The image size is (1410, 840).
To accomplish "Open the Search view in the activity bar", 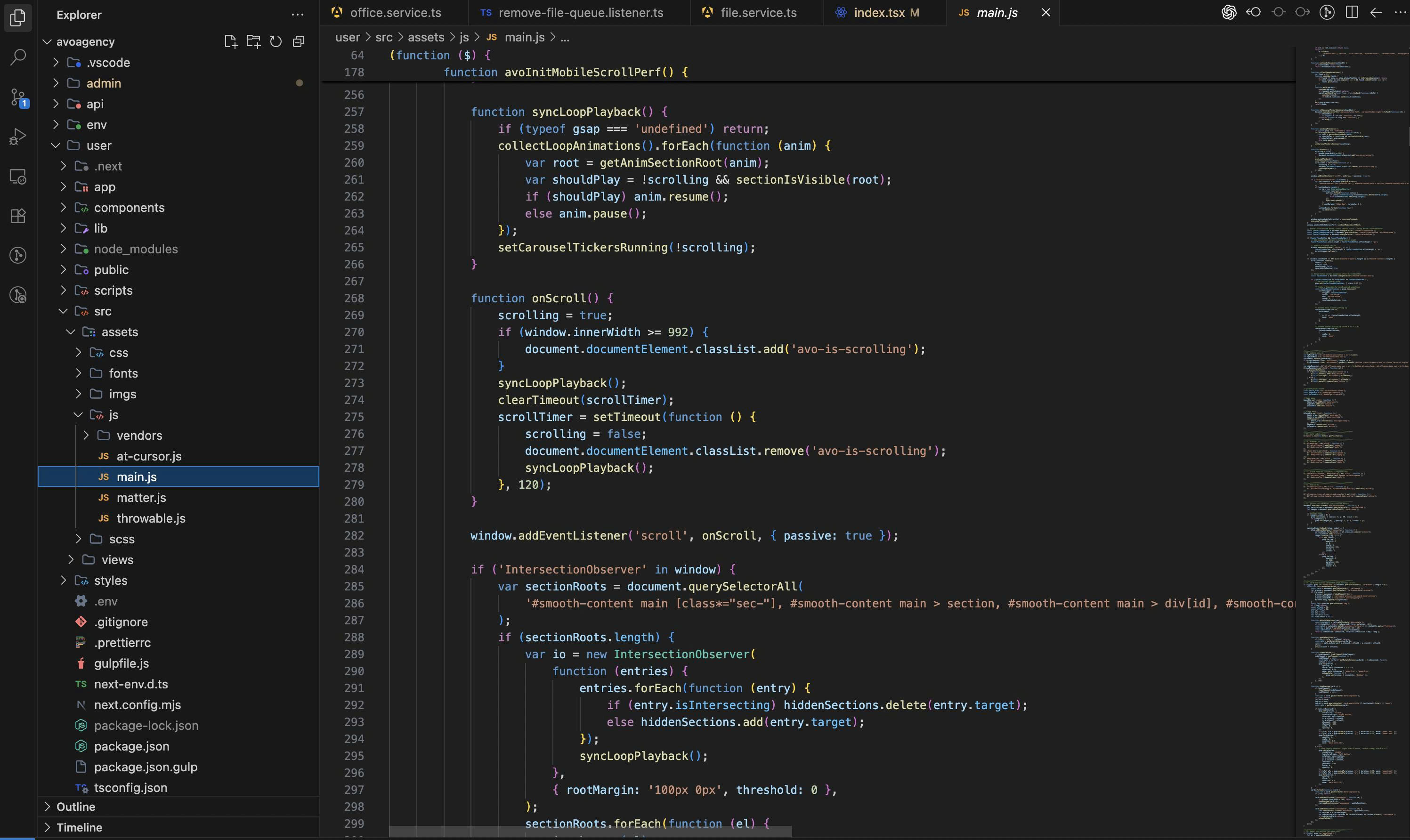I will click(18, 57).
